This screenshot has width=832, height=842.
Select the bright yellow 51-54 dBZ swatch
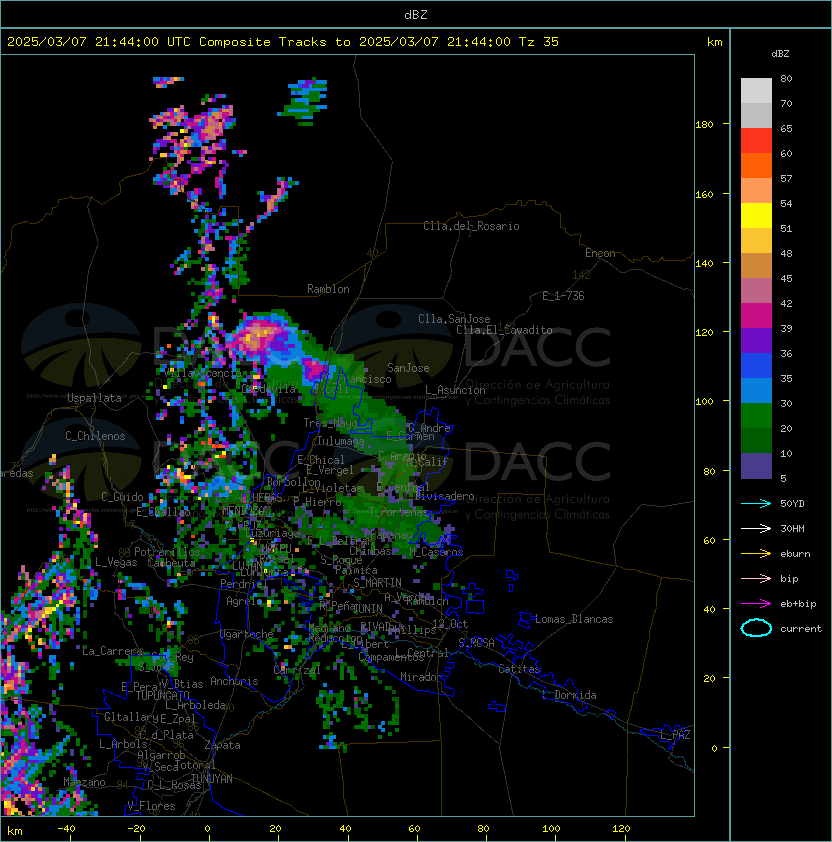[x=756, y=216]
